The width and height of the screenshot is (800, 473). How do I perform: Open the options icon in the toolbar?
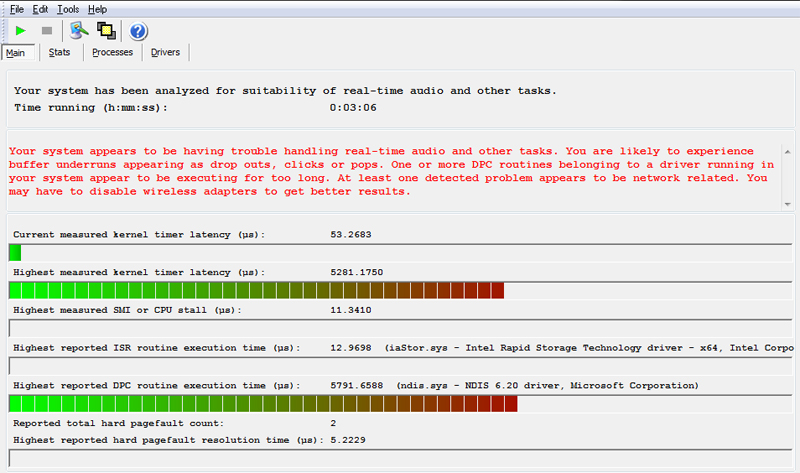79,31
